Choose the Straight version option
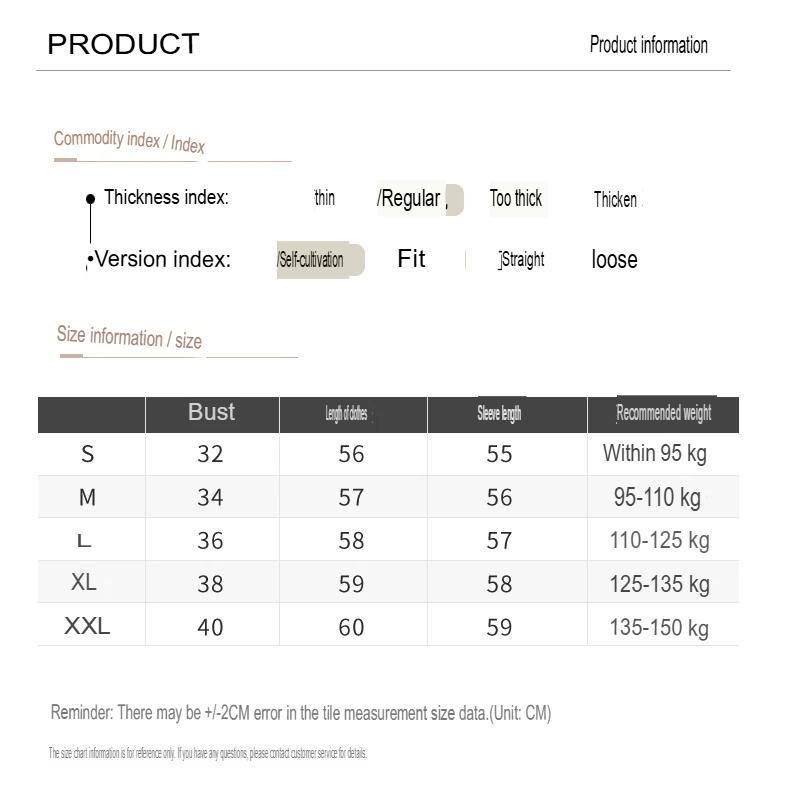 (522, 260)
